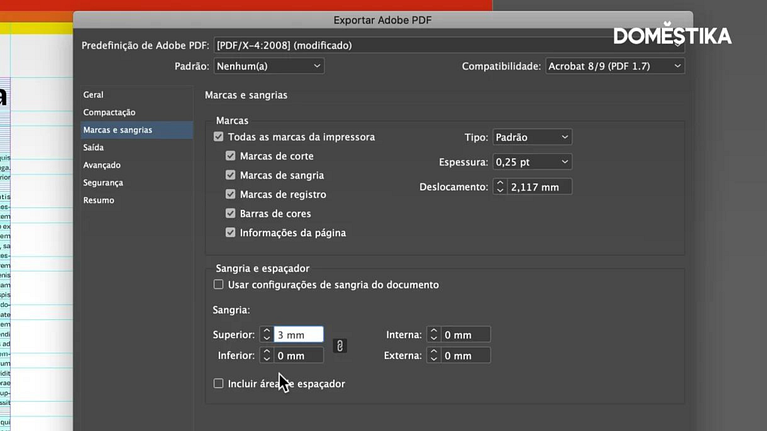Select Geral in the sidebar
The height and width of the screenshot is (431, 767).
tap(93, 95)
